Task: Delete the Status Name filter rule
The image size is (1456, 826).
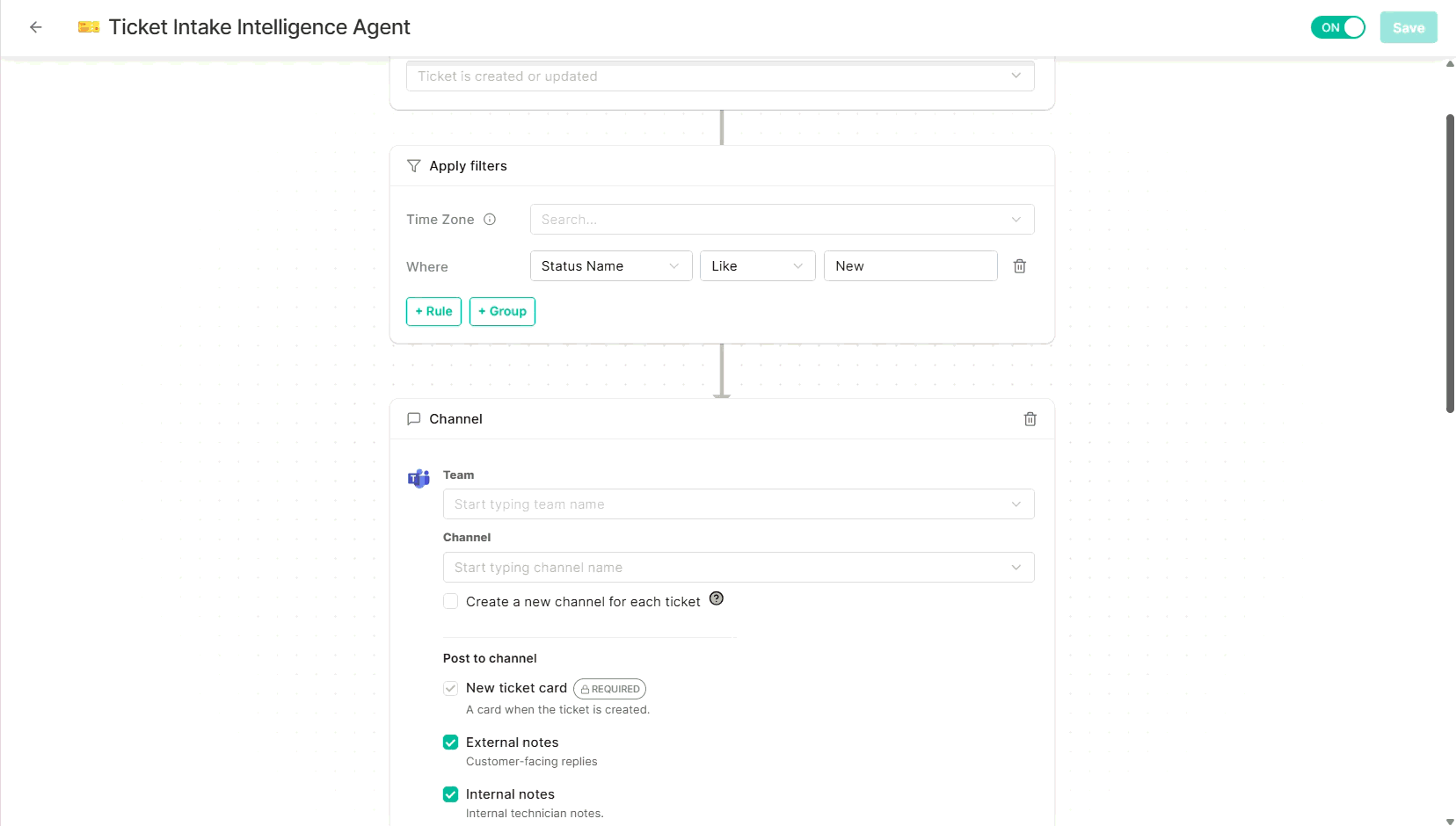Action: pos(1020,266)
